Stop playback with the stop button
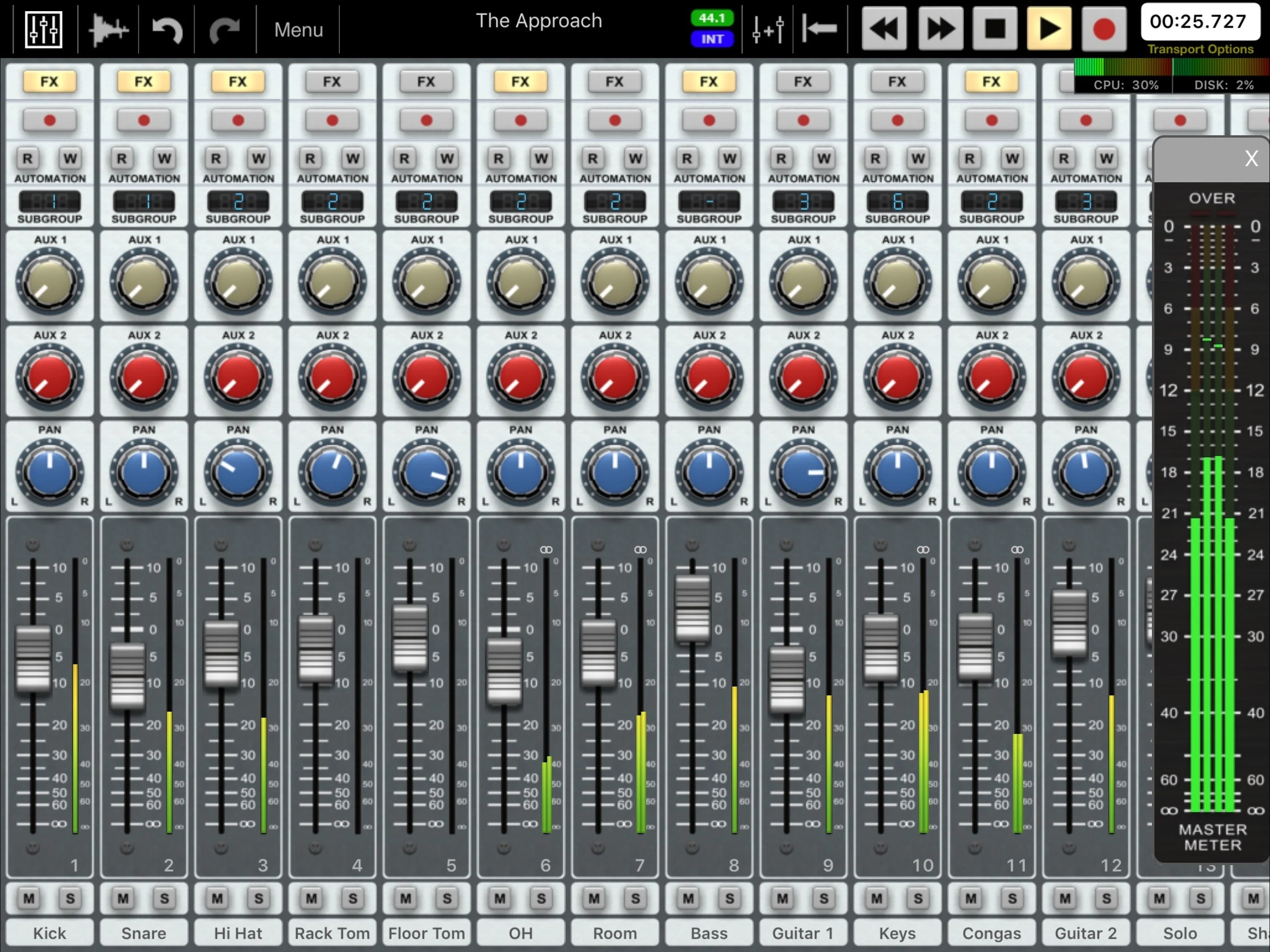The width and height of the screenshot is (1270, 952). point(995,29)
